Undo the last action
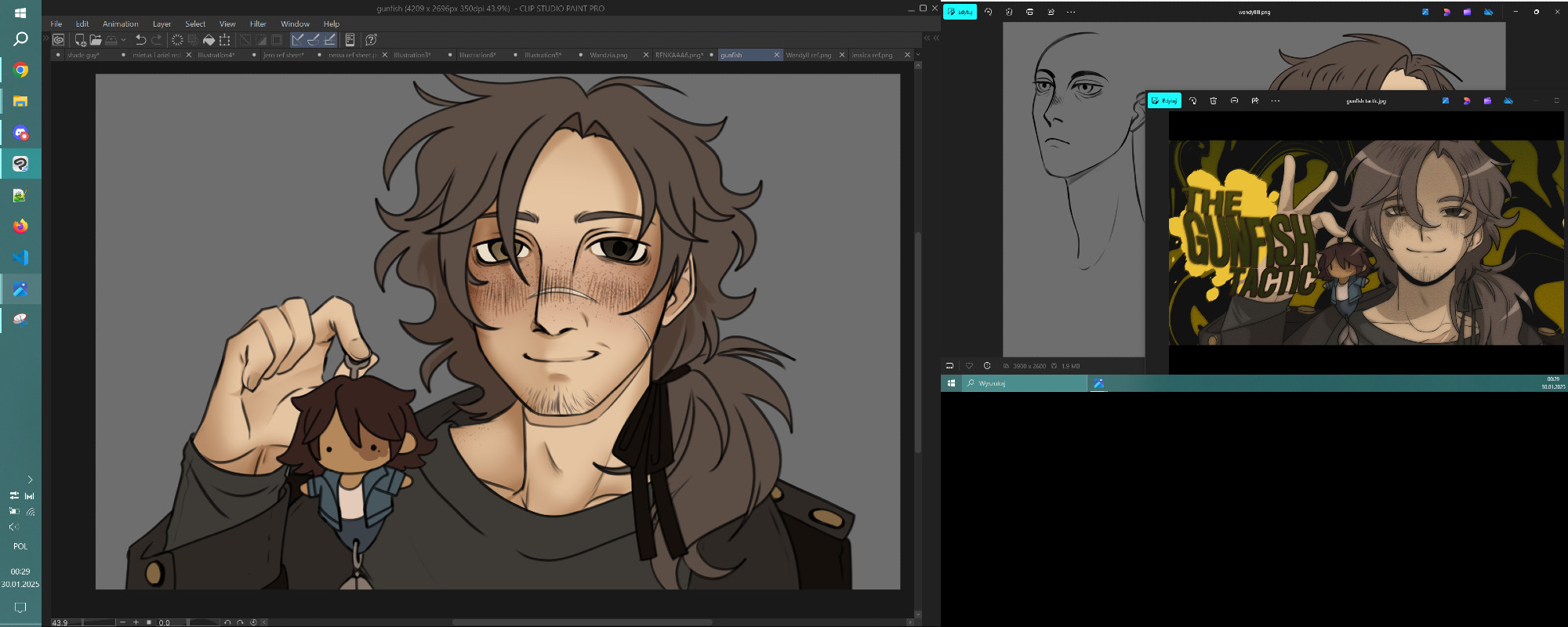1568x627 pixels. [141, 39]
